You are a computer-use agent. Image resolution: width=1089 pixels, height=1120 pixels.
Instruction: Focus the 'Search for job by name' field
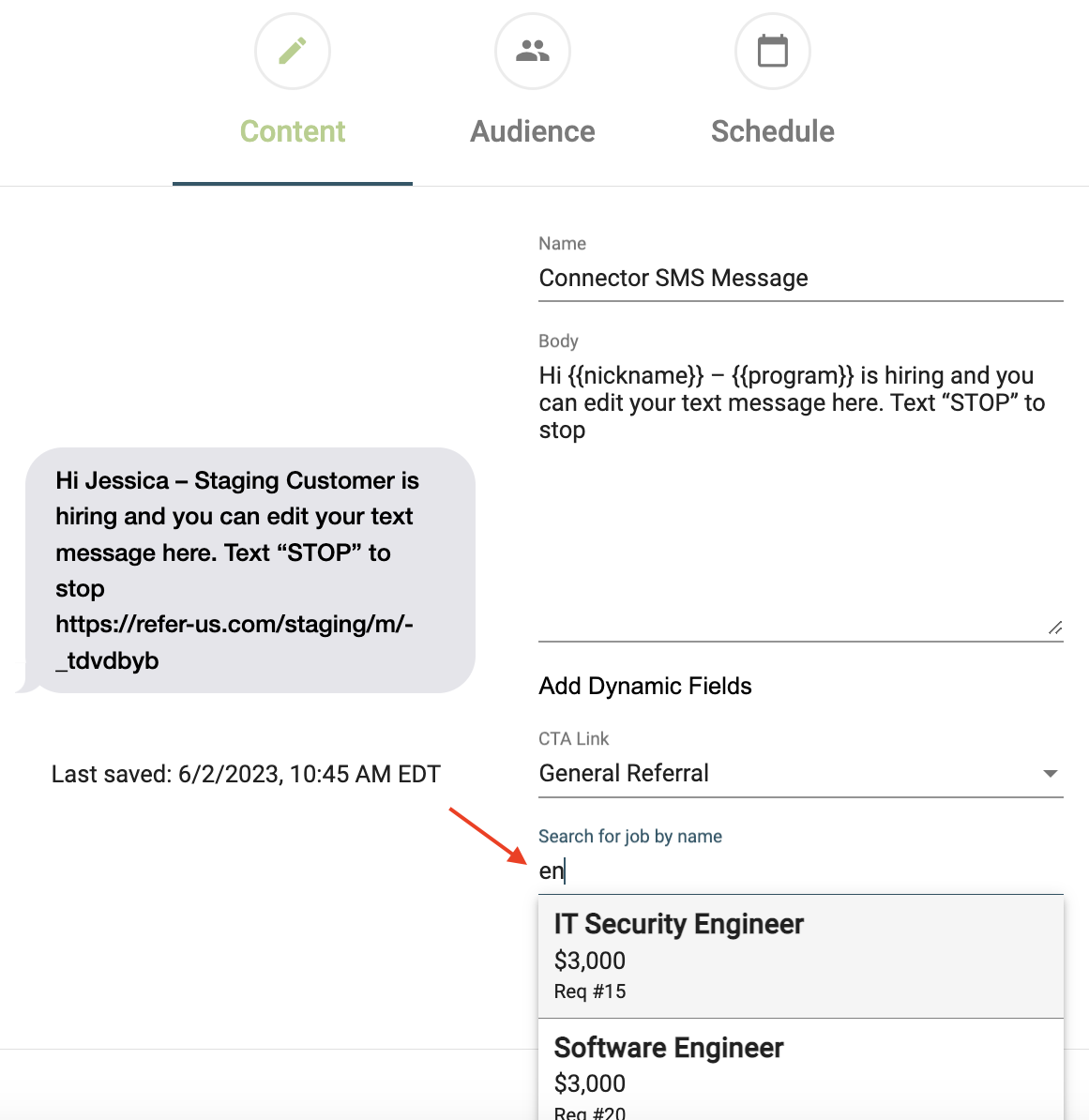(800, 870)
